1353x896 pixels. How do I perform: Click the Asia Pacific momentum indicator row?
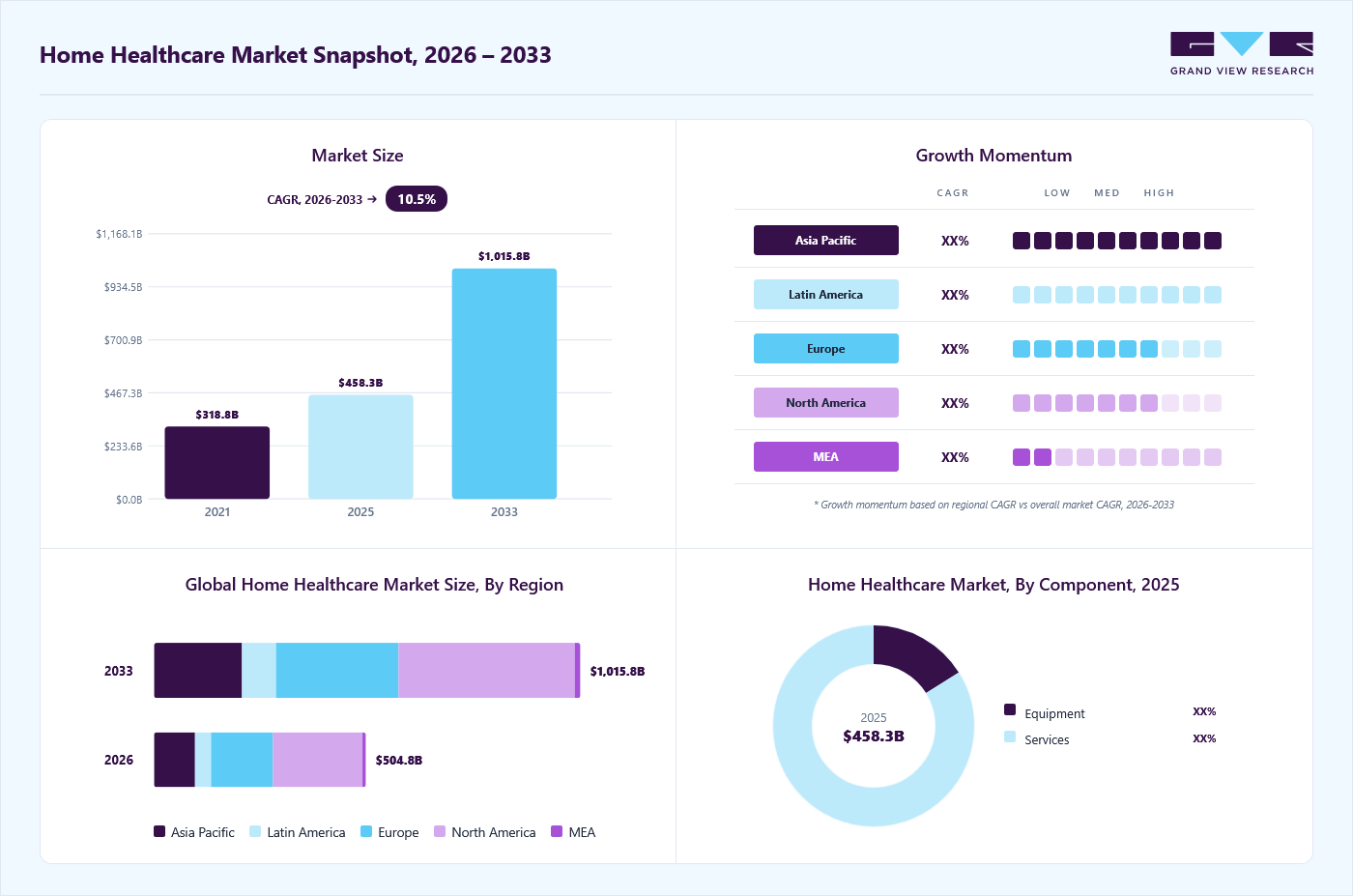(x=1117, y=241)
